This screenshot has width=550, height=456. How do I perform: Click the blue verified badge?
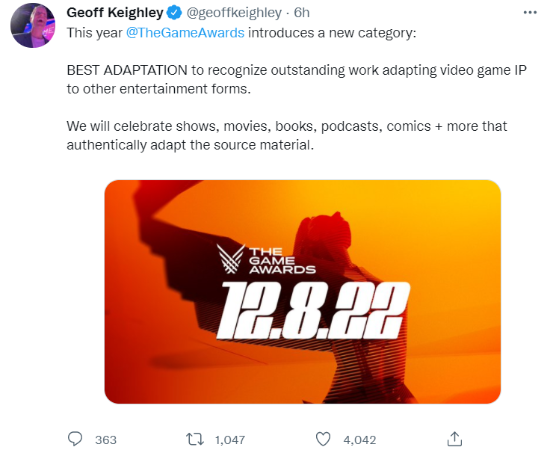[174, 13]
